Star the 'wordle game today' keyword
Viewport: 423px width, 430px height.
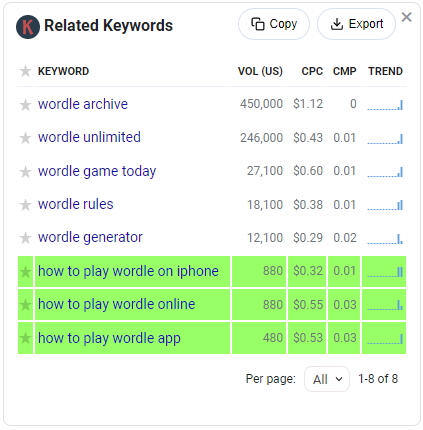pyautogui.click(x=25, y=172)
